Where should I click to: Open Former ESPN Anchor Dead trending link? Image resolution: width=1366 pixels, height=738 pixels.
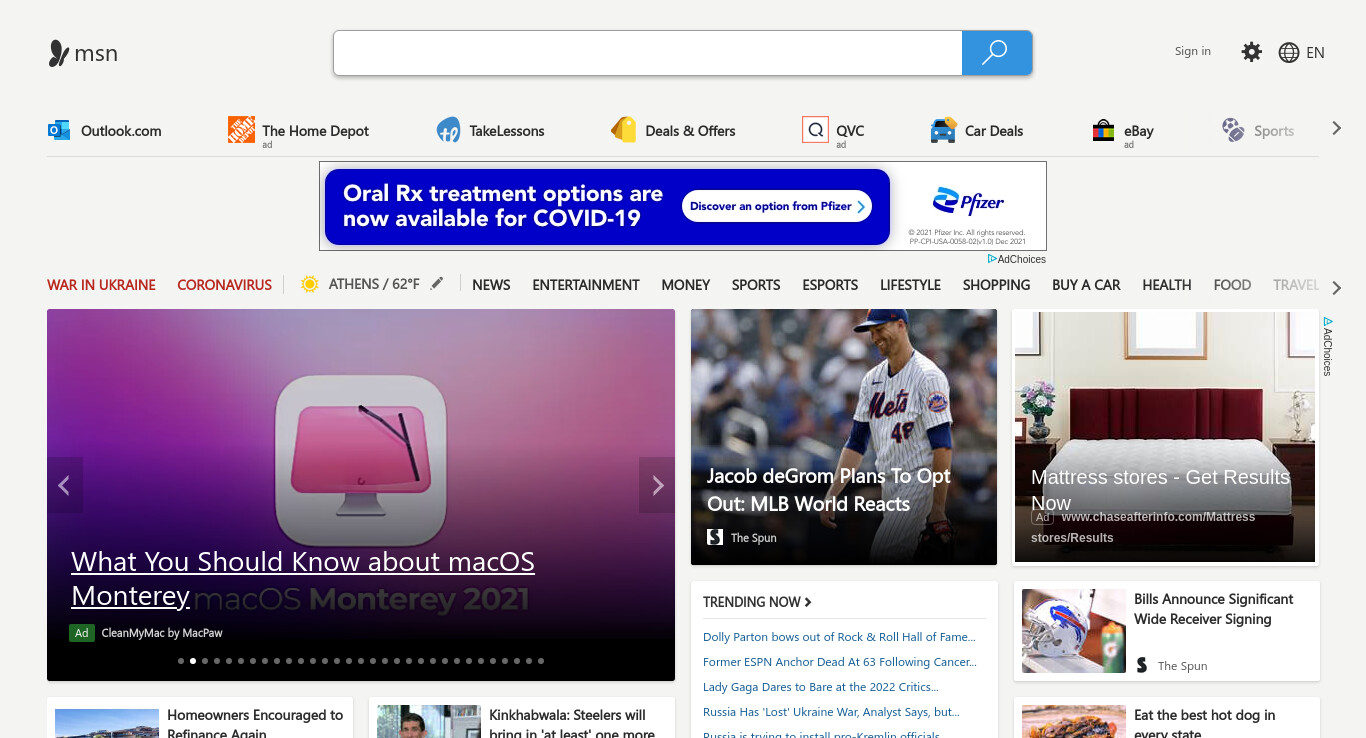click(x=840, y=662)
